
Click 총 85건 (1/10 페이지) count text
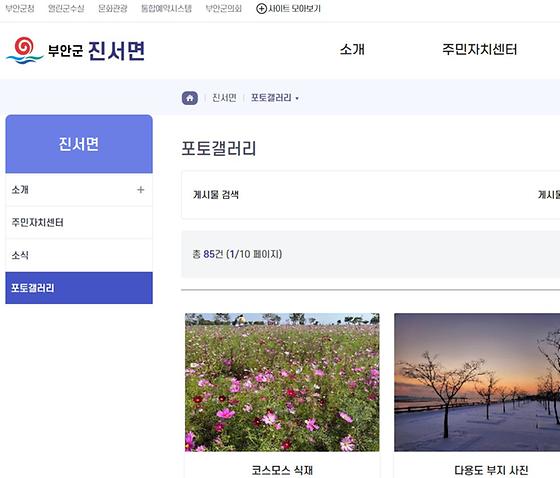237,254
